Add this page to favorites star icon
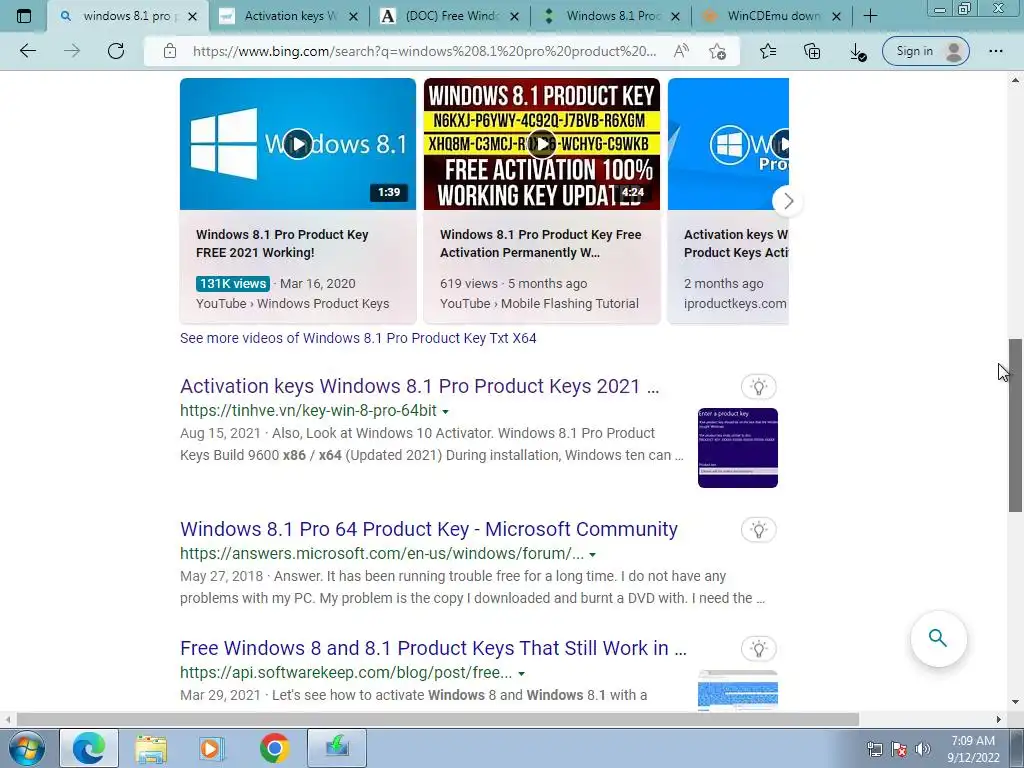The height and width of the screenshot is (768, 1024). click(x=717, y=51)
